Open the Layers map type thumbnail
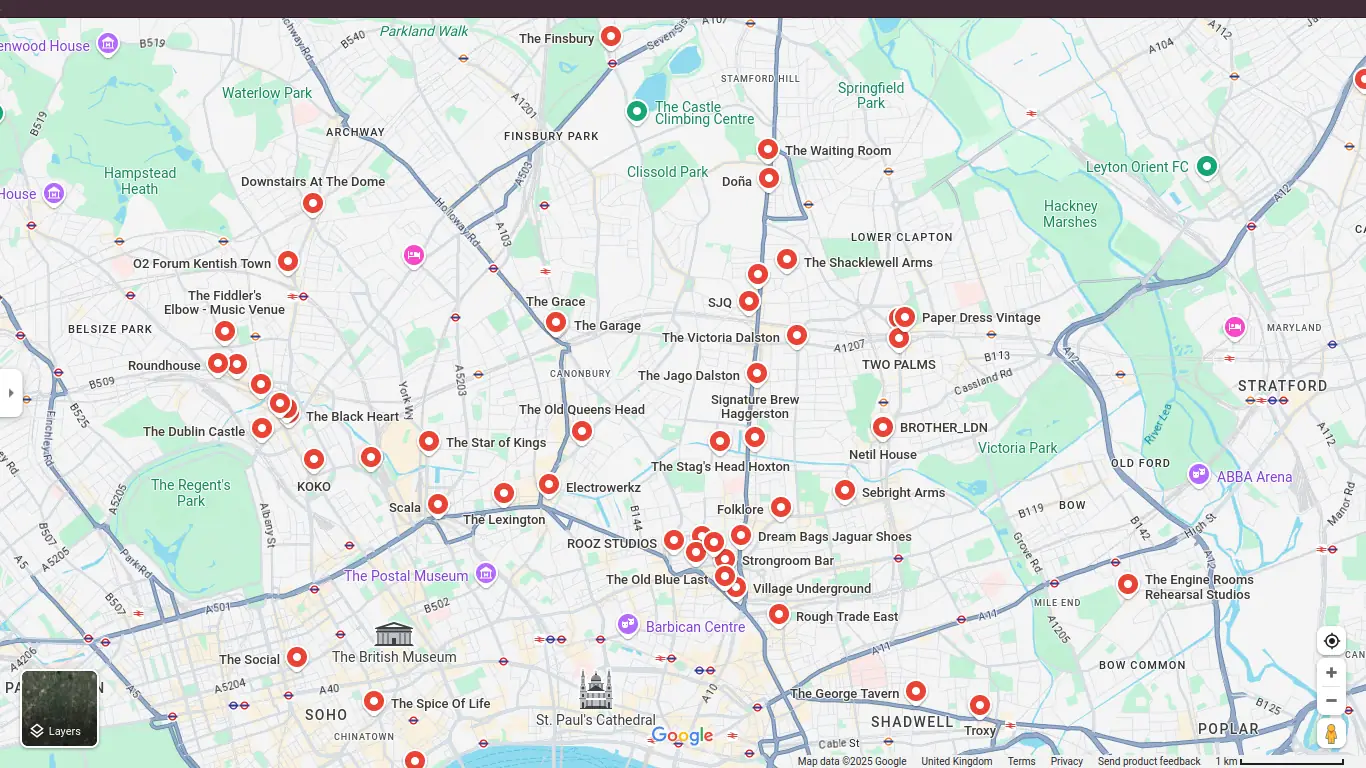 [x=60, y=709]
